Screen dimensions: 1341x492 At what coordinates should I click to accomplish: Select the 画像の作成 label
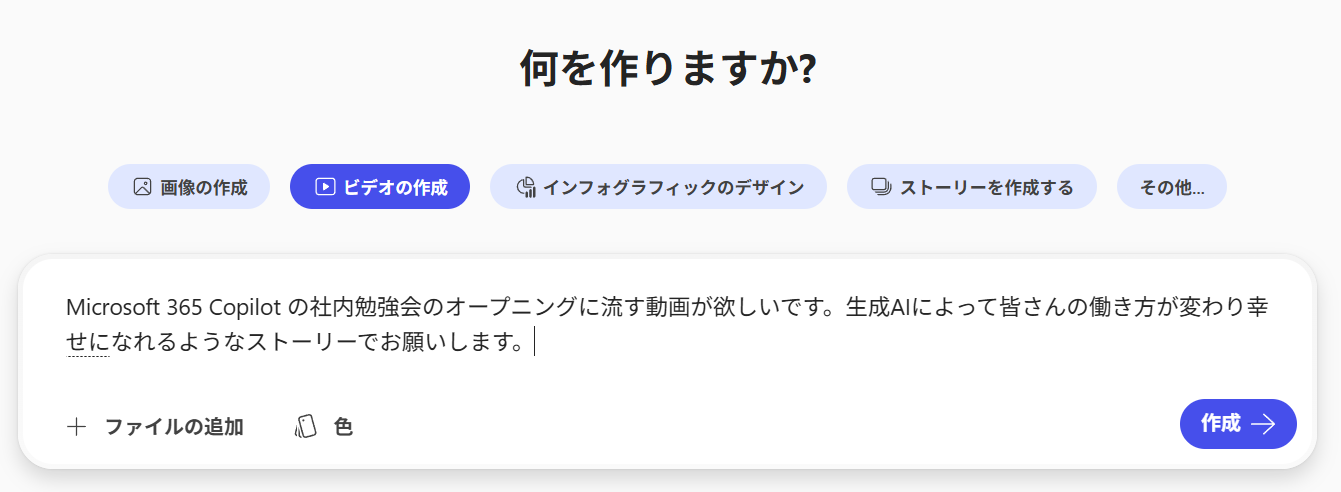point(203,187)
